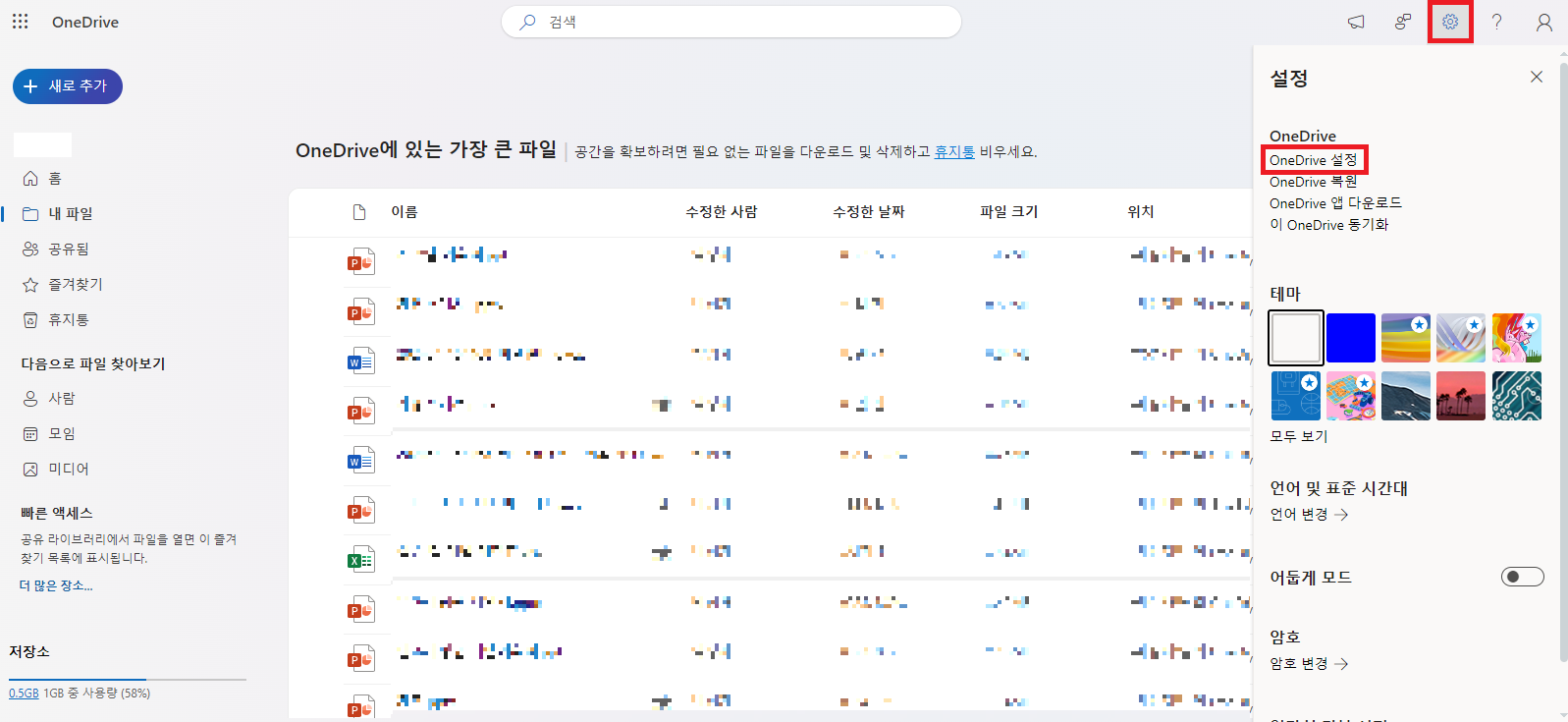Select the sunset palm trees theme
1568x722 pixels.
click(1461, 395)
